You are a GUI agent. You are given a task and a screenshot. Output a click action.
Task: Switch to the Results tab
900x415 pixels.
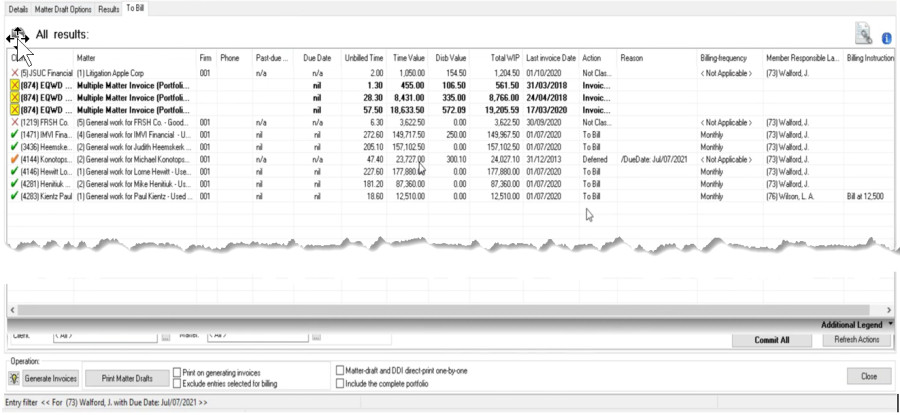pos(108,10)
